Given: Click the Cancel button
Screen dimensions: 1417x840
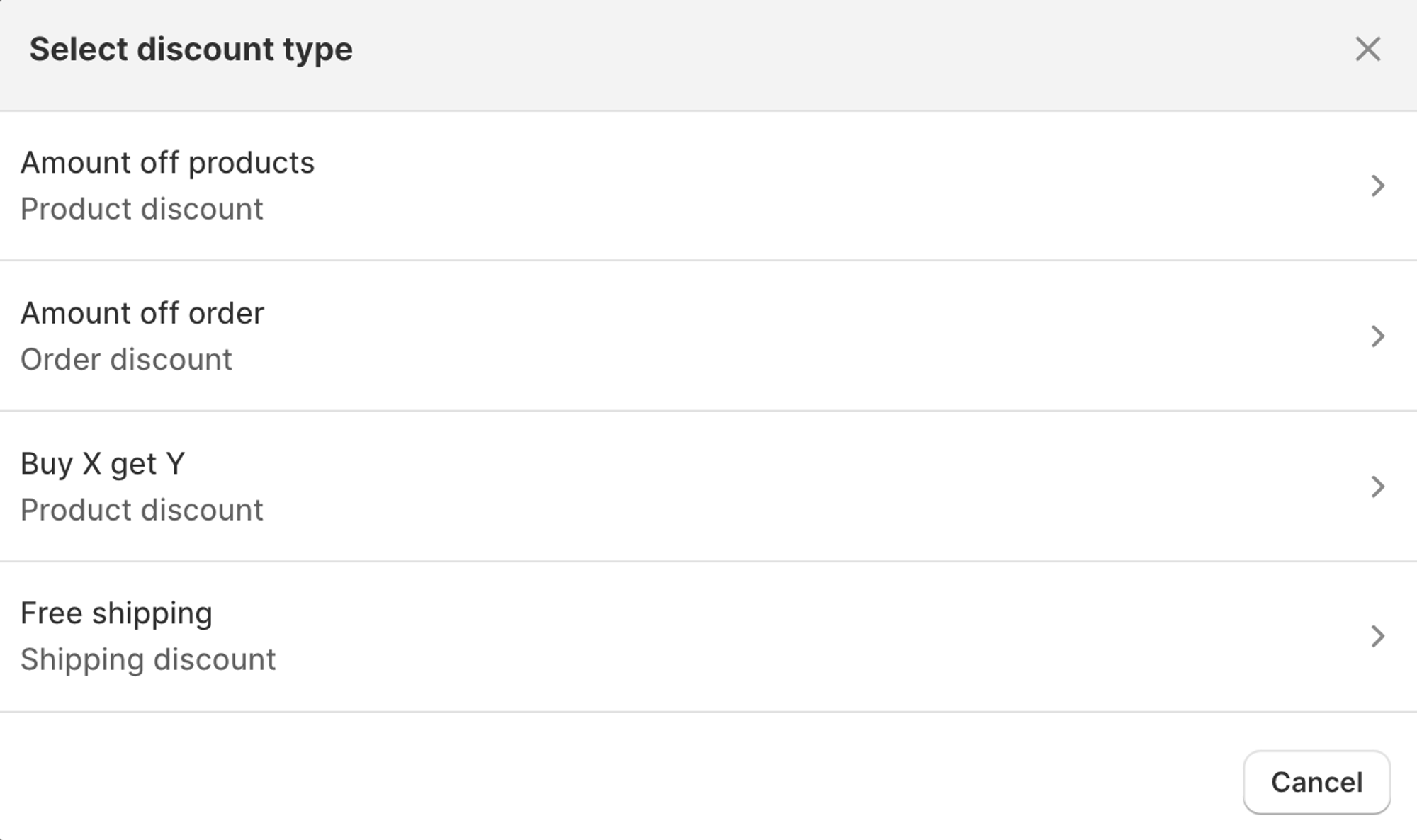Looking at the screenshot, I should point(1316,783).
